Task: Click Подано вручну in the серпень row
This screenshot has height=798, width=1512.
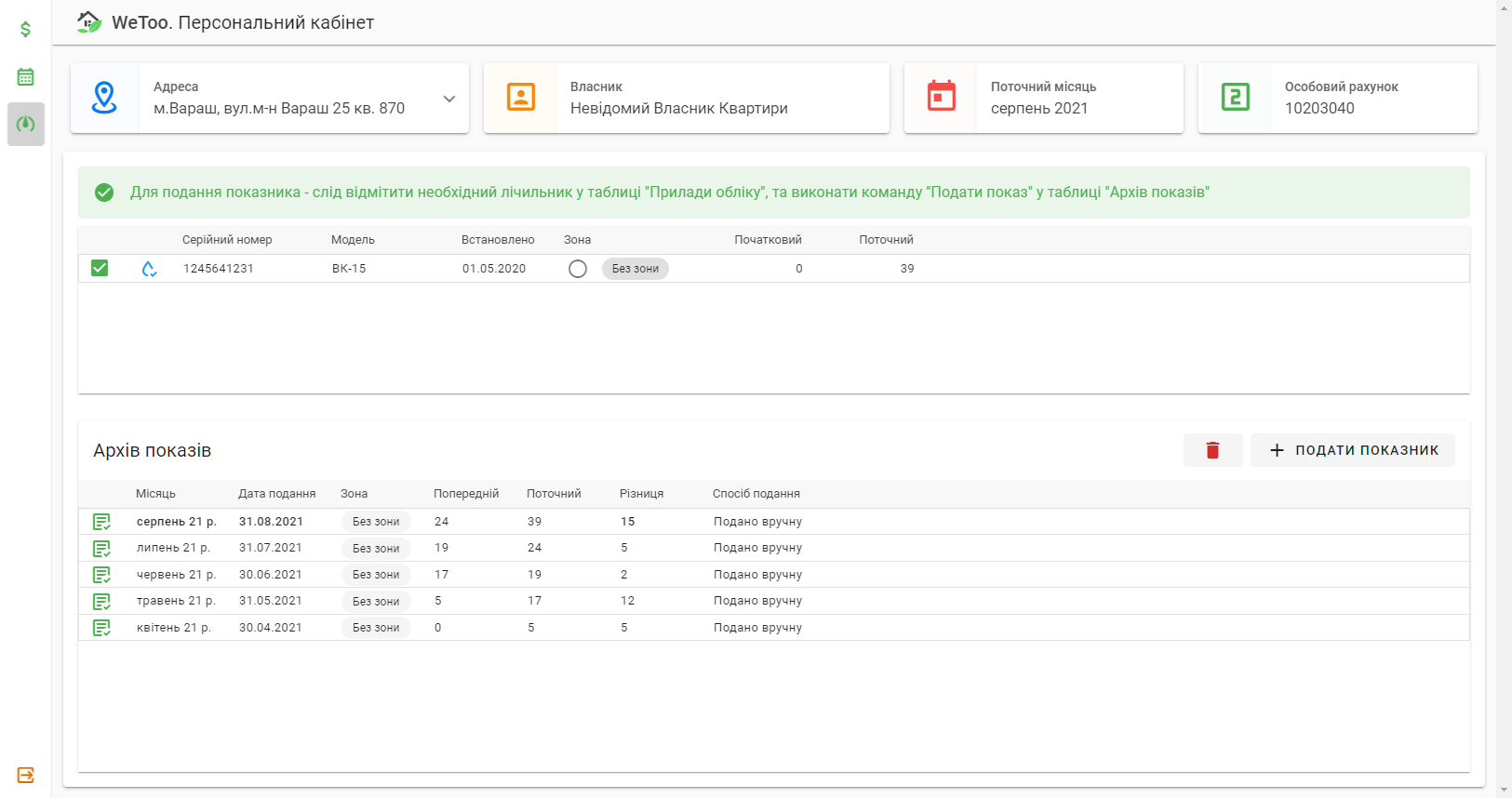Action: (757, 522)
